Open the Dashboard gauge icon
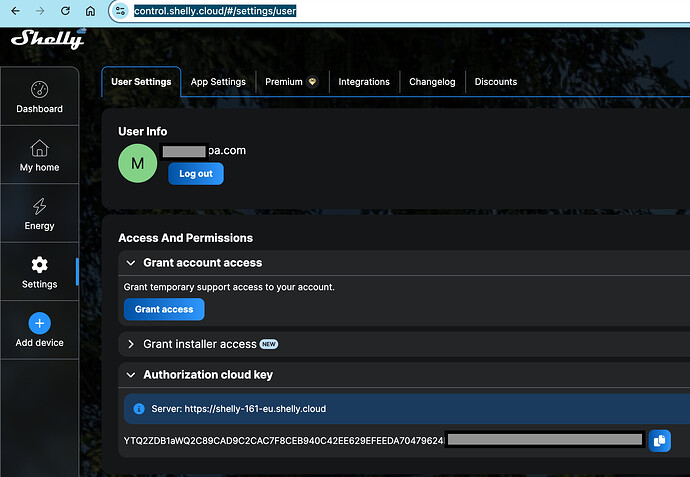Viewport: 690px width, 477px height. tap(40, 89)
